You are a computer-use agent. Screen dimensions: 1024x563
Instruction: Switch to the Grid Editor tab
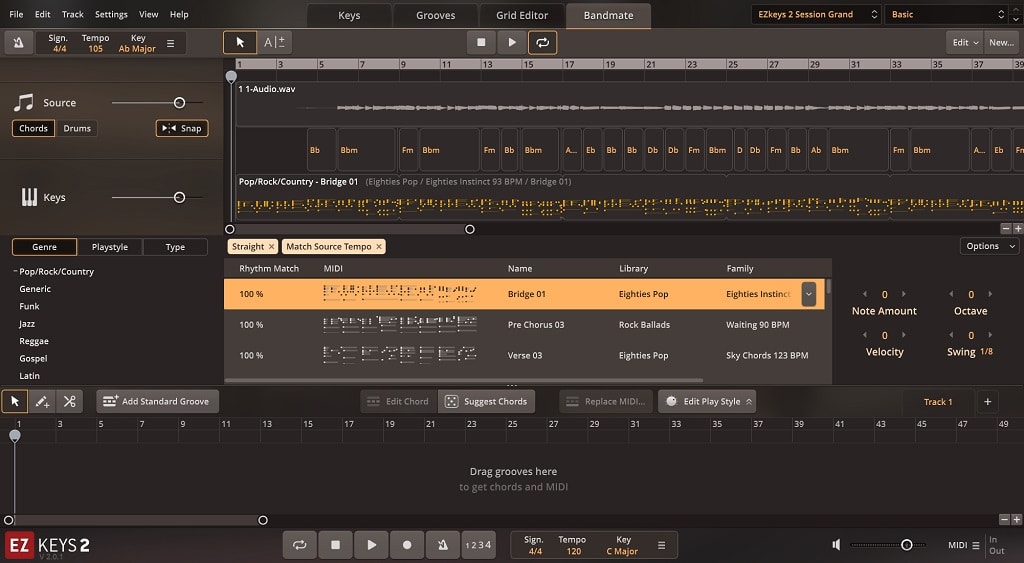[522, 16]
